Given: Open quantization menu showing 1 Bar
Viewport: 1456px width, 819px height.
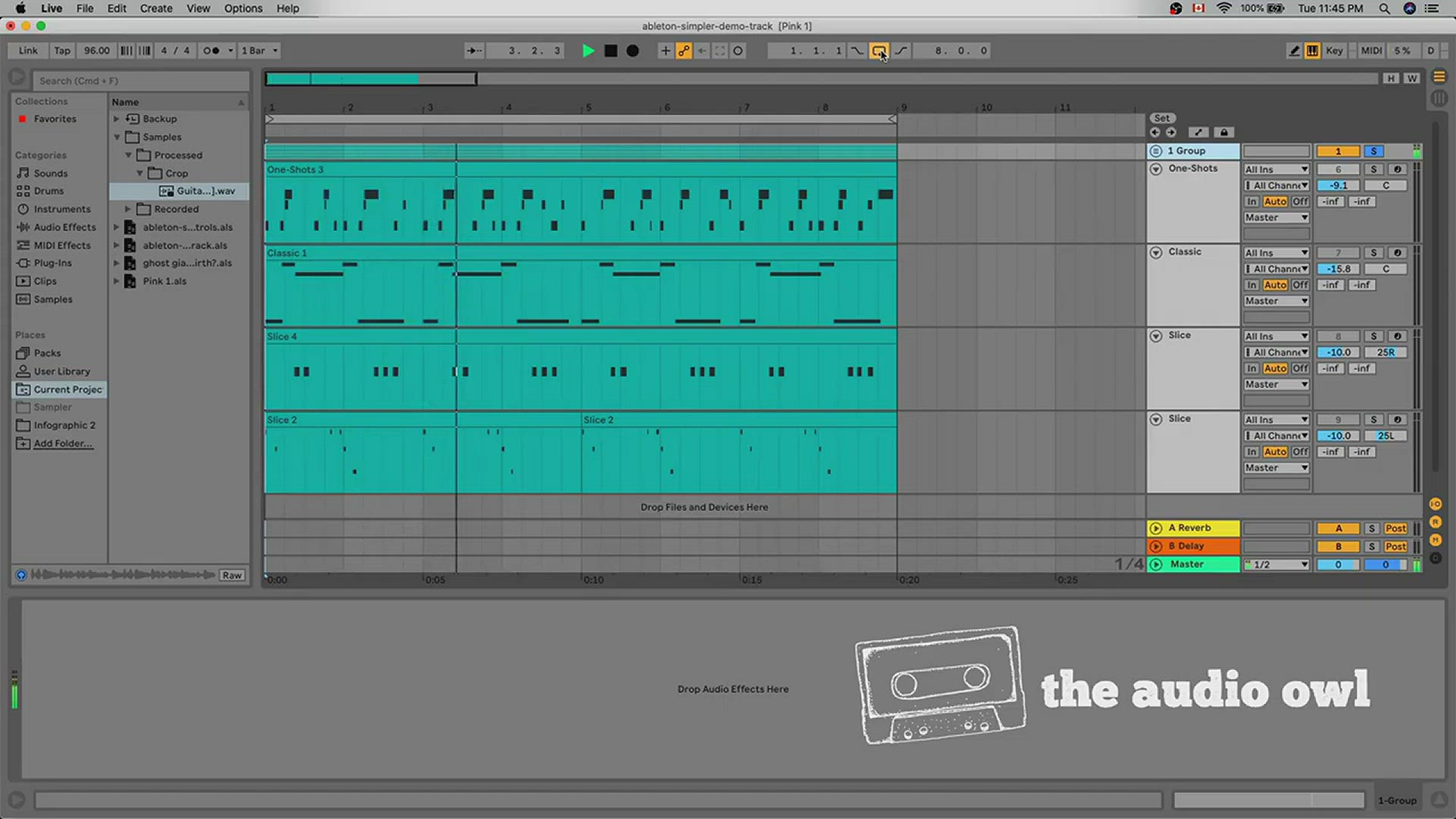Looking at the screenshot, I should [259, 51].
